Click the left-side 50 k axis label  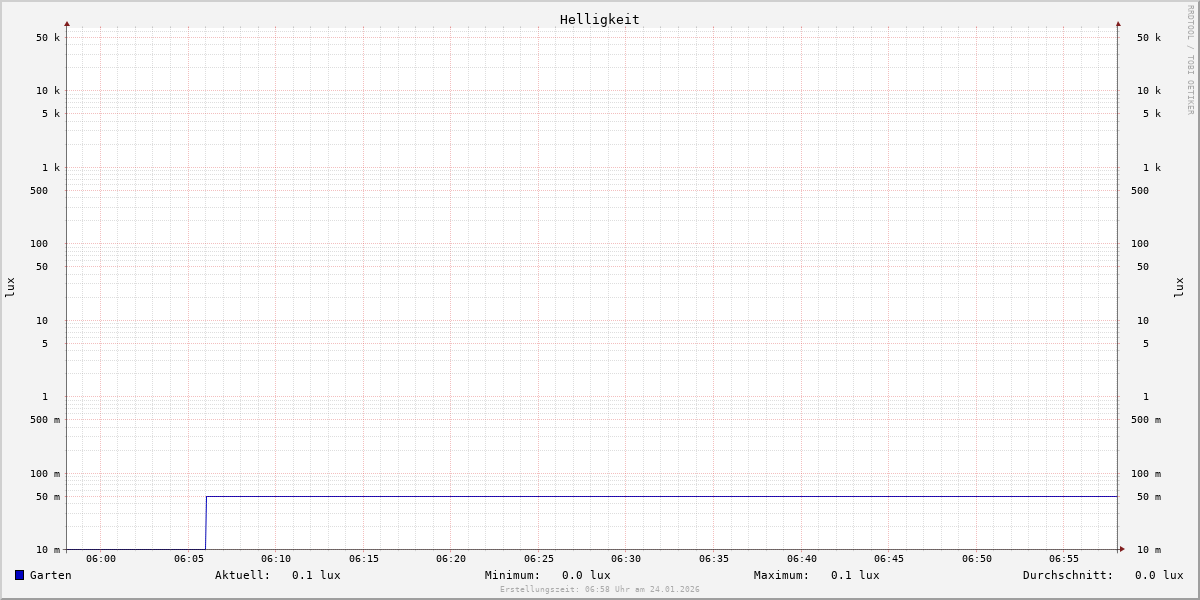click(48, 38)
